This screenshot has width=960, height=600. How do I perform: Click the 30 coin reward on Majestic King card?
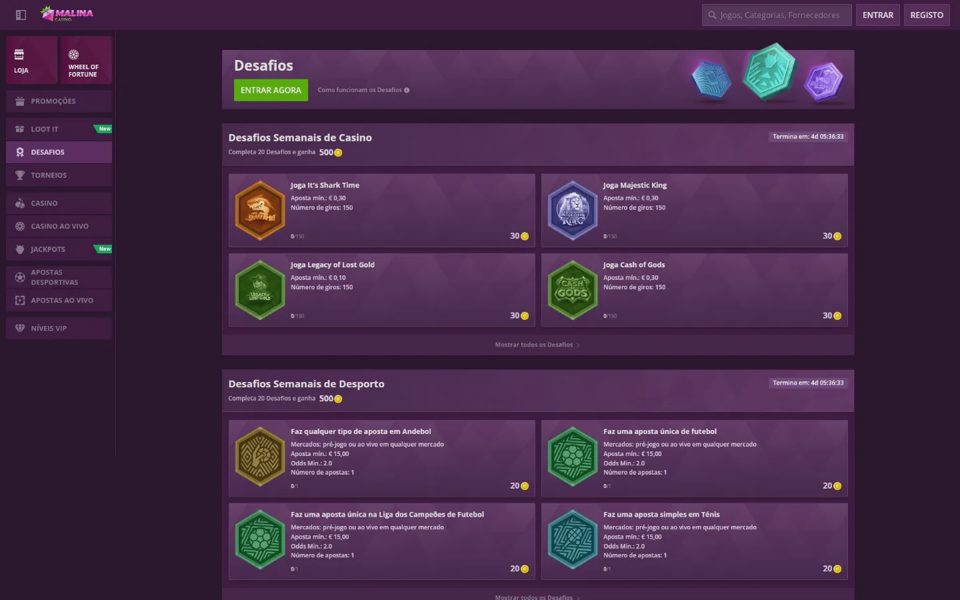click(831, 236)
